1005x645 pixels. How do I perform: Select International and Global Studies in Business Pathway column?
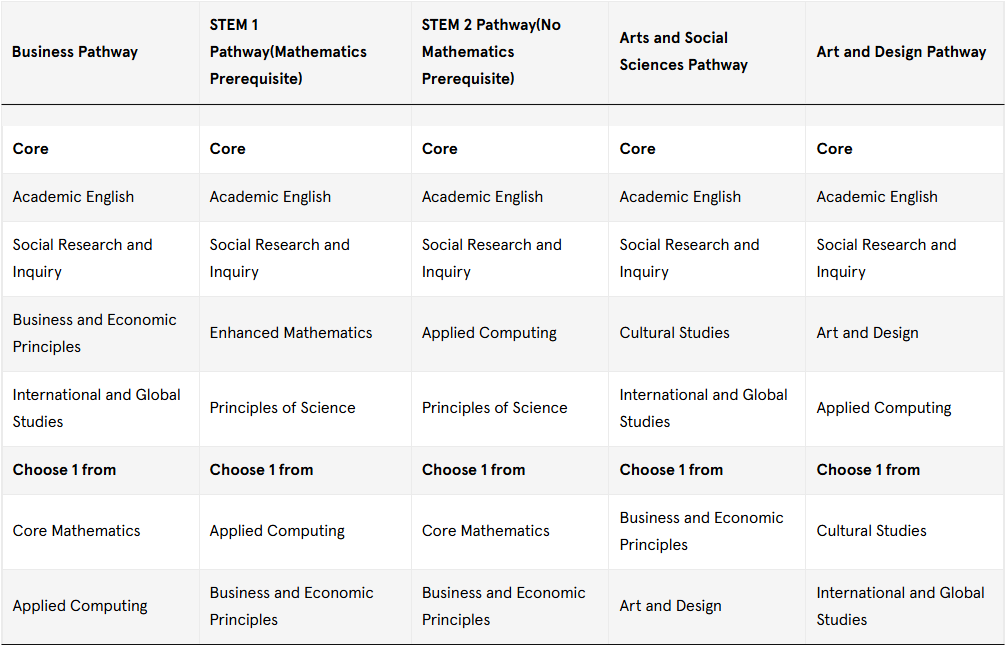coord(96,408)
